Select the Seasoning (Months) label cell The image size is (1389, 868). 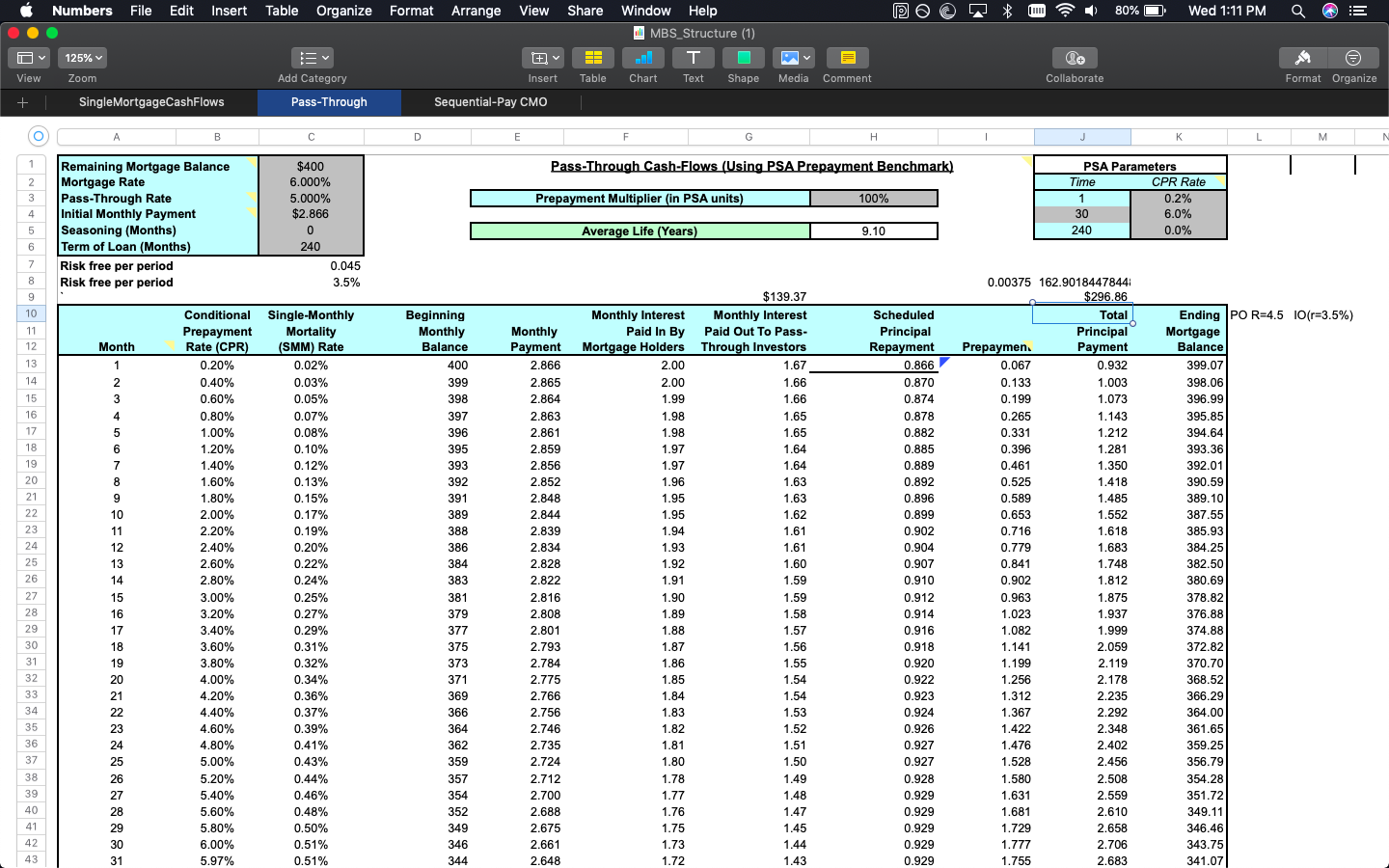coord(158,231)
